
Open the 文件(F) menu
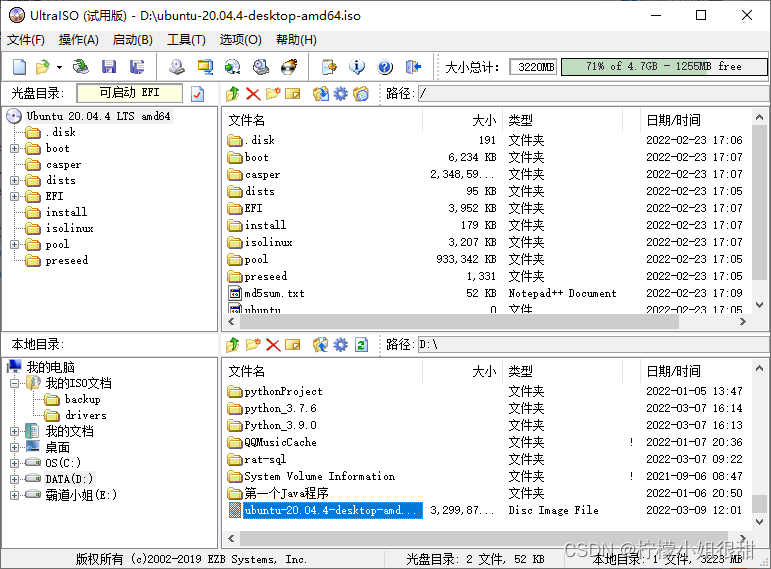coord(26,39)
